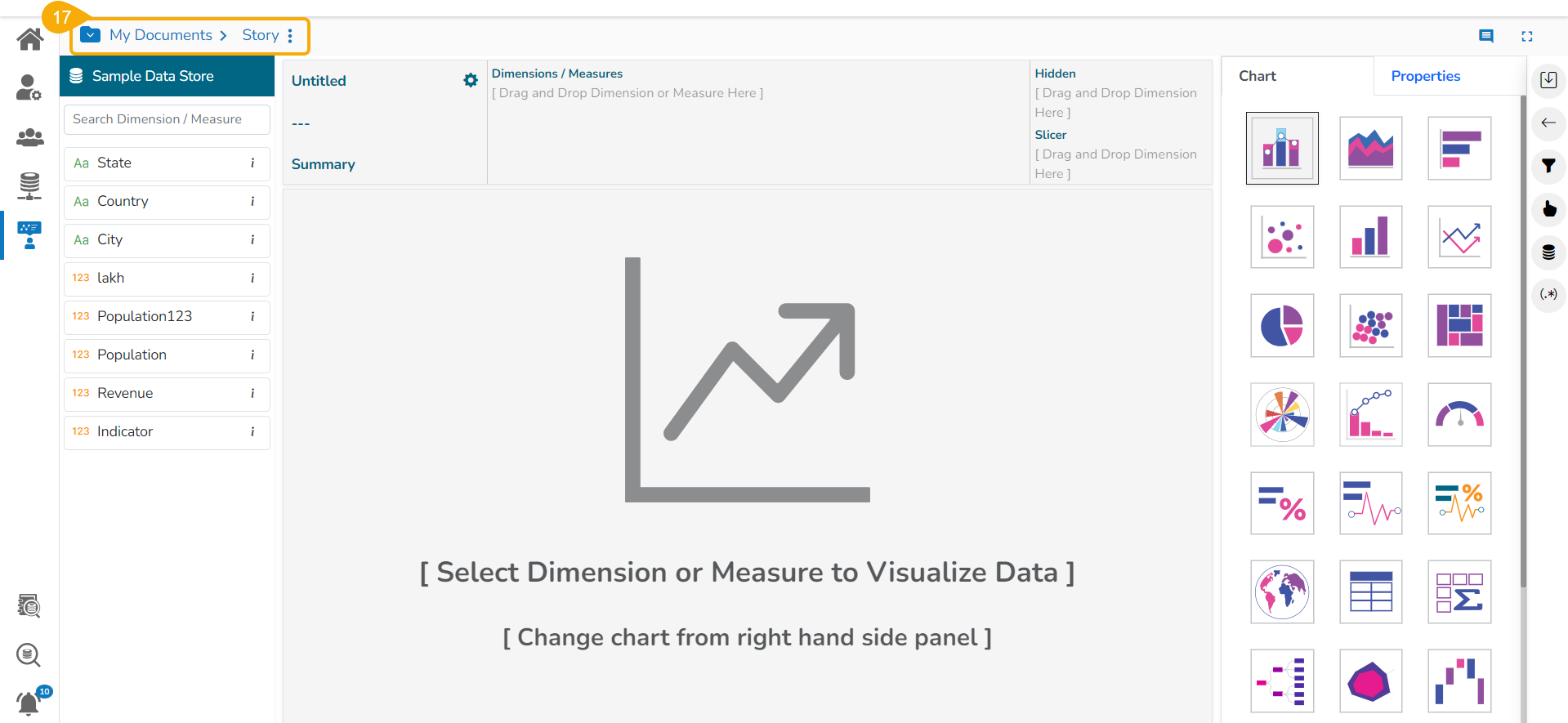Pick the treemap chart icon

[1459, 326]
